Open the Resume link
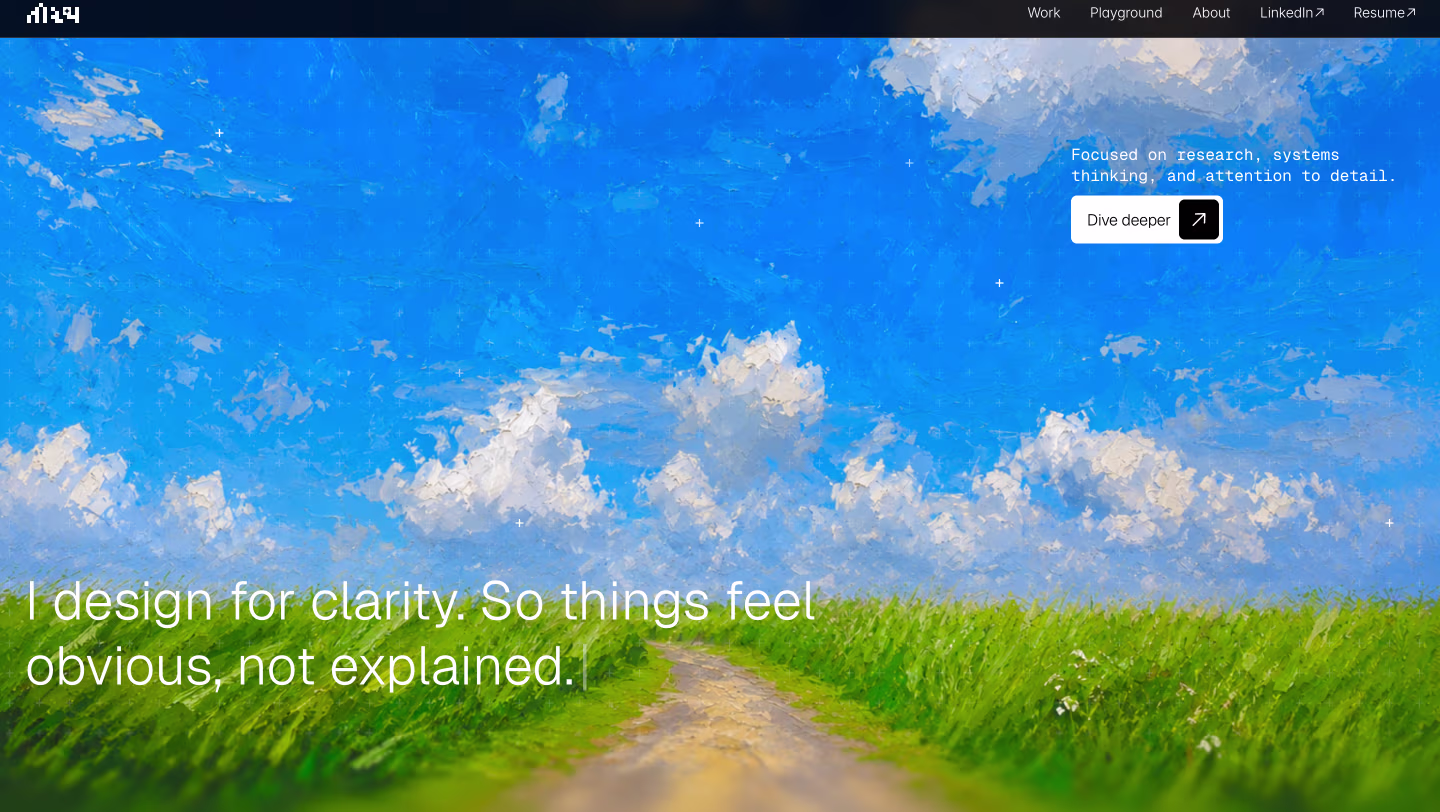The image size is (1440, 812). [1385, 13]
